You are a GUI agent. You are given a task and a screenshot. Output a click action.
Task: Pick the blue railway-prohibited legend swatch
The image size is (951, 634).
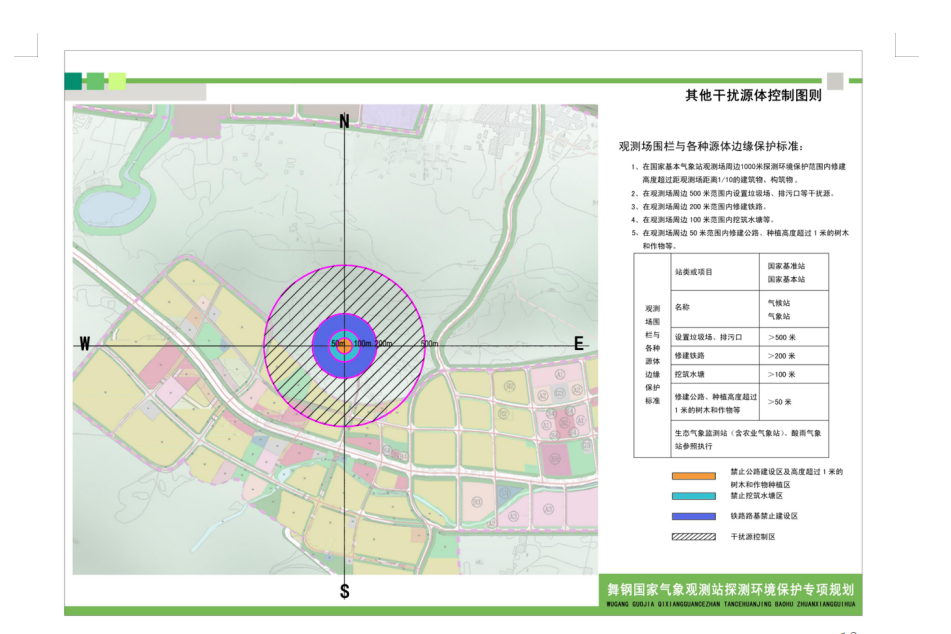coord(693,516)
